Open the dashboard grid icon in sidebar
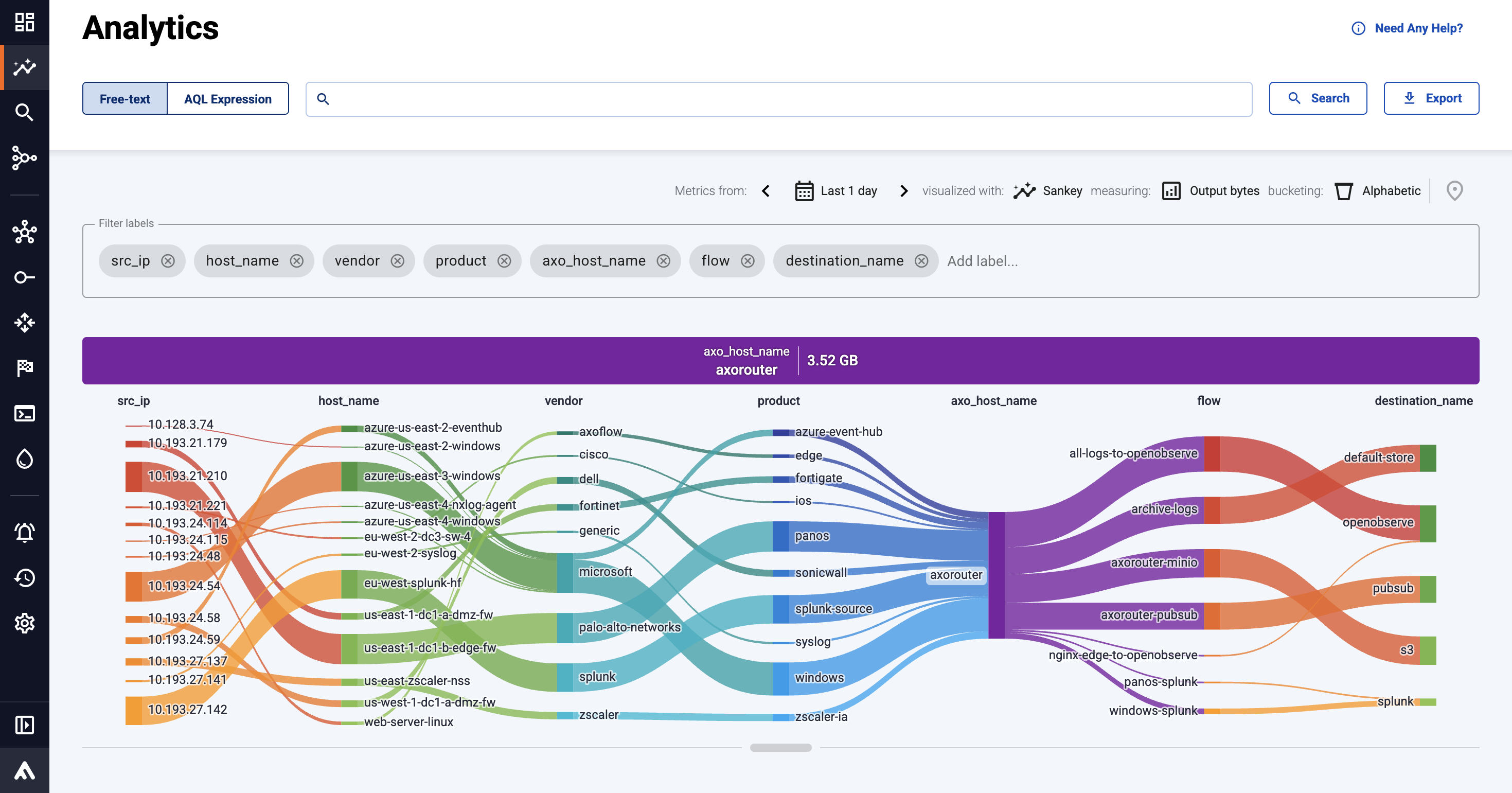Viewport: 1512px width, 793px height. 24,22
